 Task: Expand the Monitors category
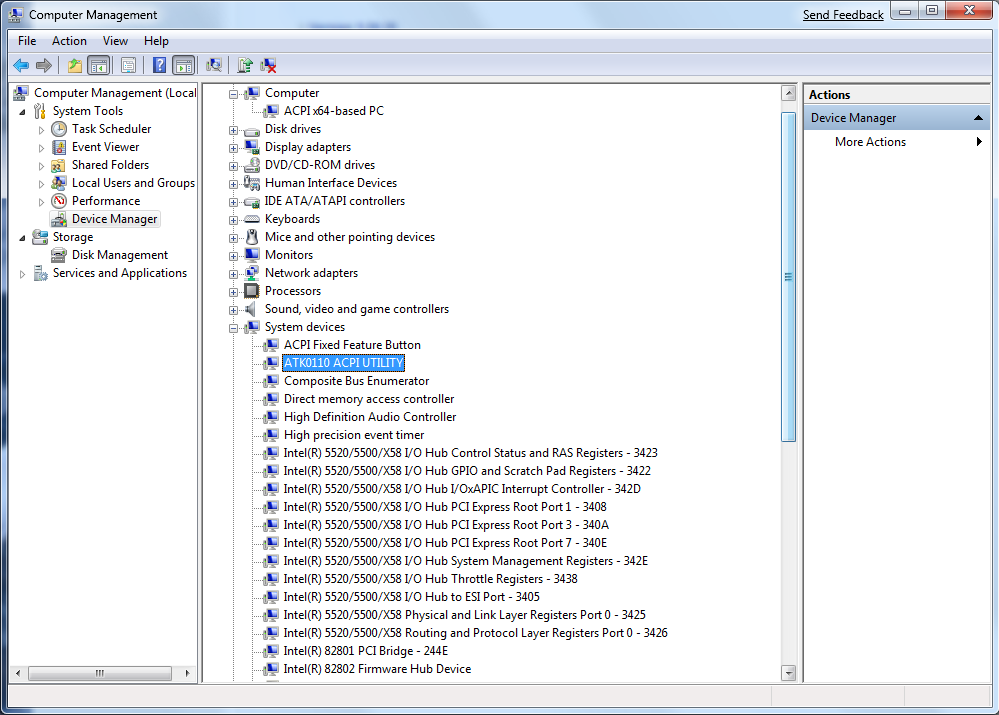pyautogui.click(x=234, y=256)
